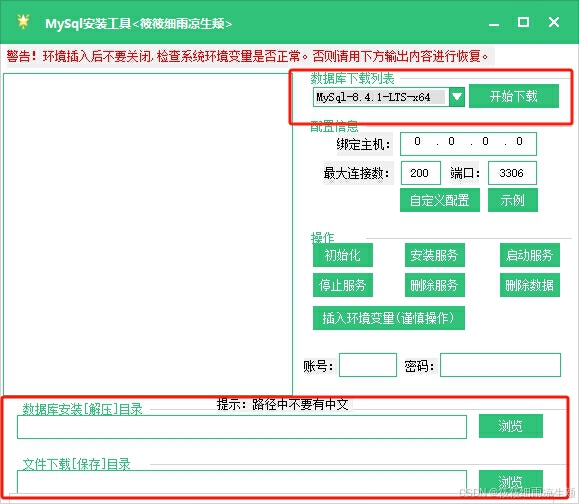Image resolution: width=579 pixels, height=504 pixels.
Task: Focus the 账号 input field
Action: coord(368,365)
